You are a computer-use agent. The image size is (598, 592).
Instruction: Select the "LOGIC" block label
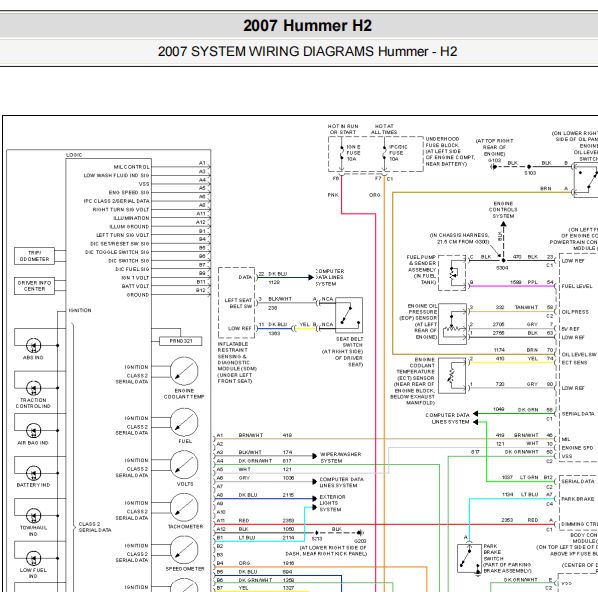click(x=74, y=155)
